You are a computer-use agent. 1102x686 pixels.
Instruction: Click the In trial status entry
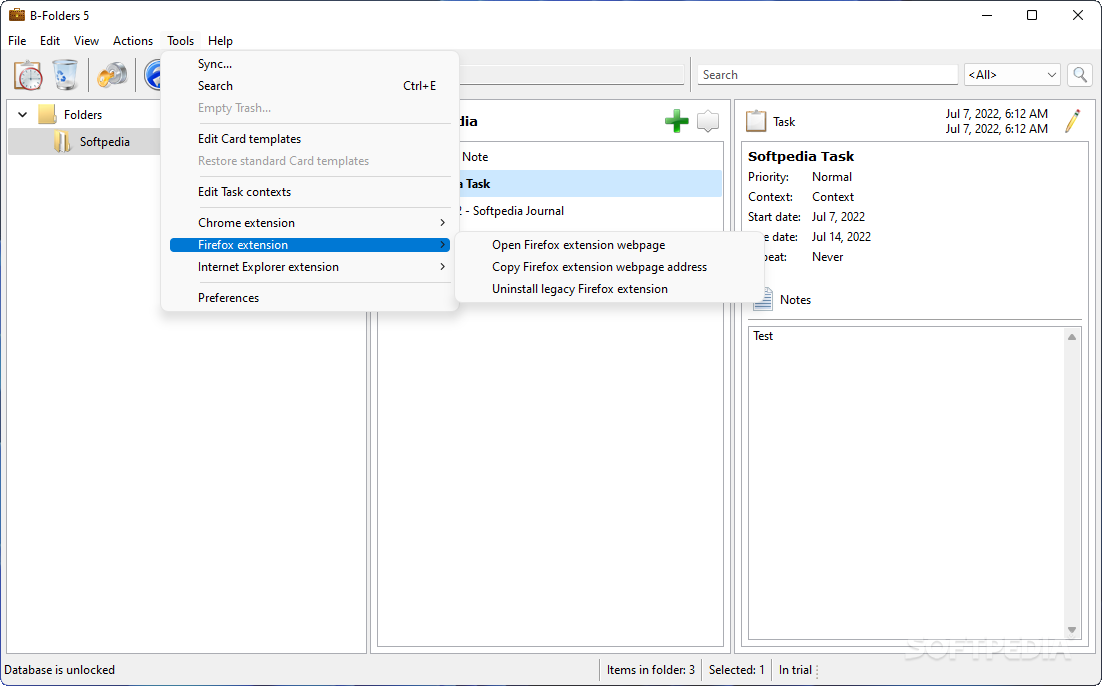(x=795, y=670)
